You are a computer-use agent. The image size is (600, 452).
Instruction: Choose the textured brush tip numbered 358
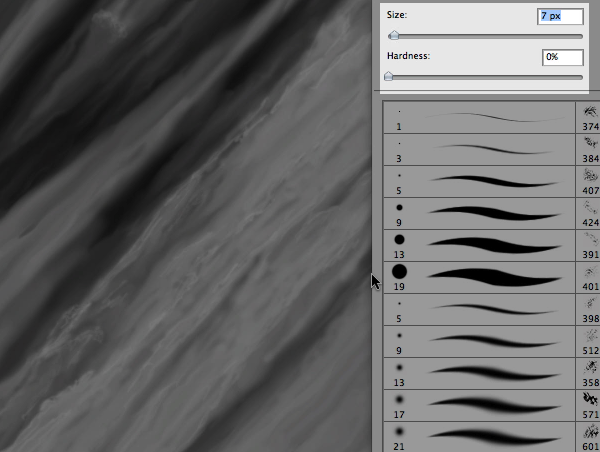(588, 374)
